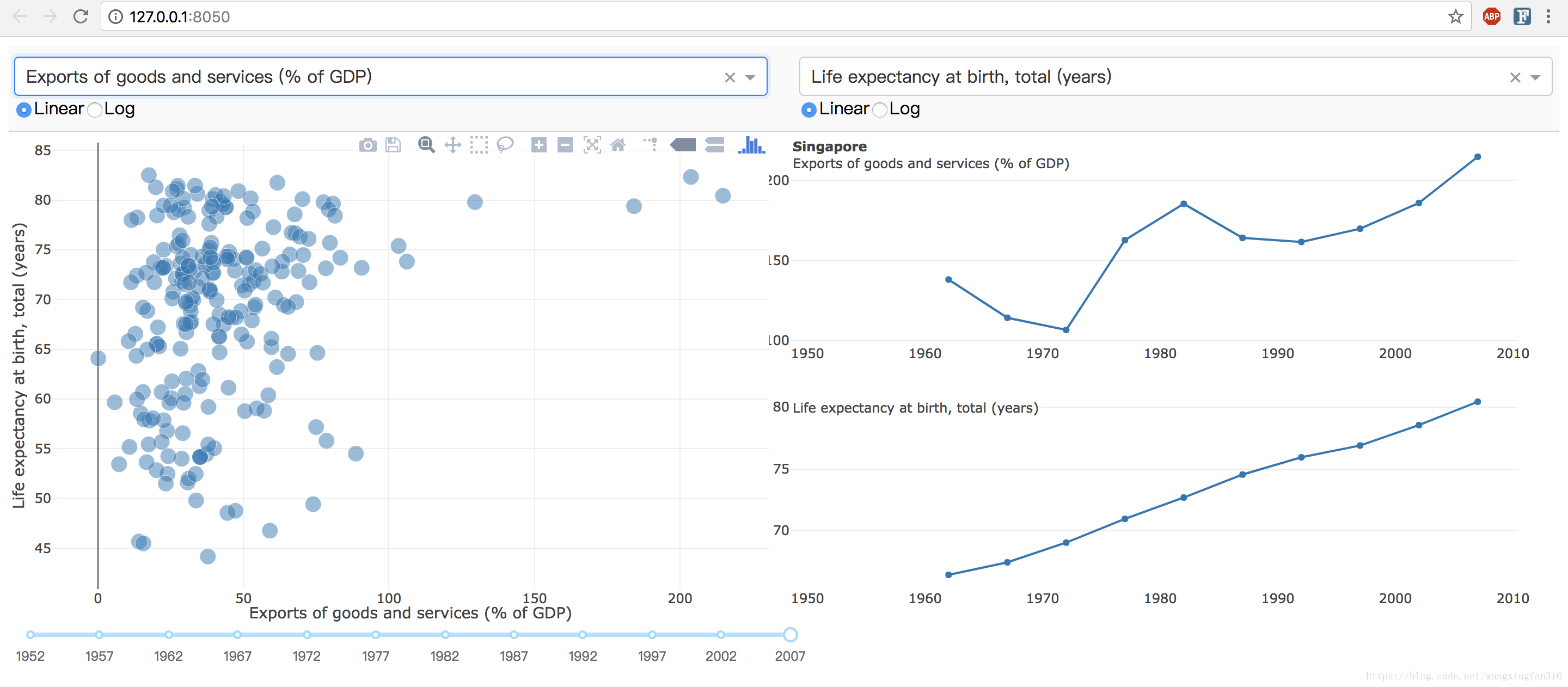Open the y-axis indicator combo box

point(1175,77)
